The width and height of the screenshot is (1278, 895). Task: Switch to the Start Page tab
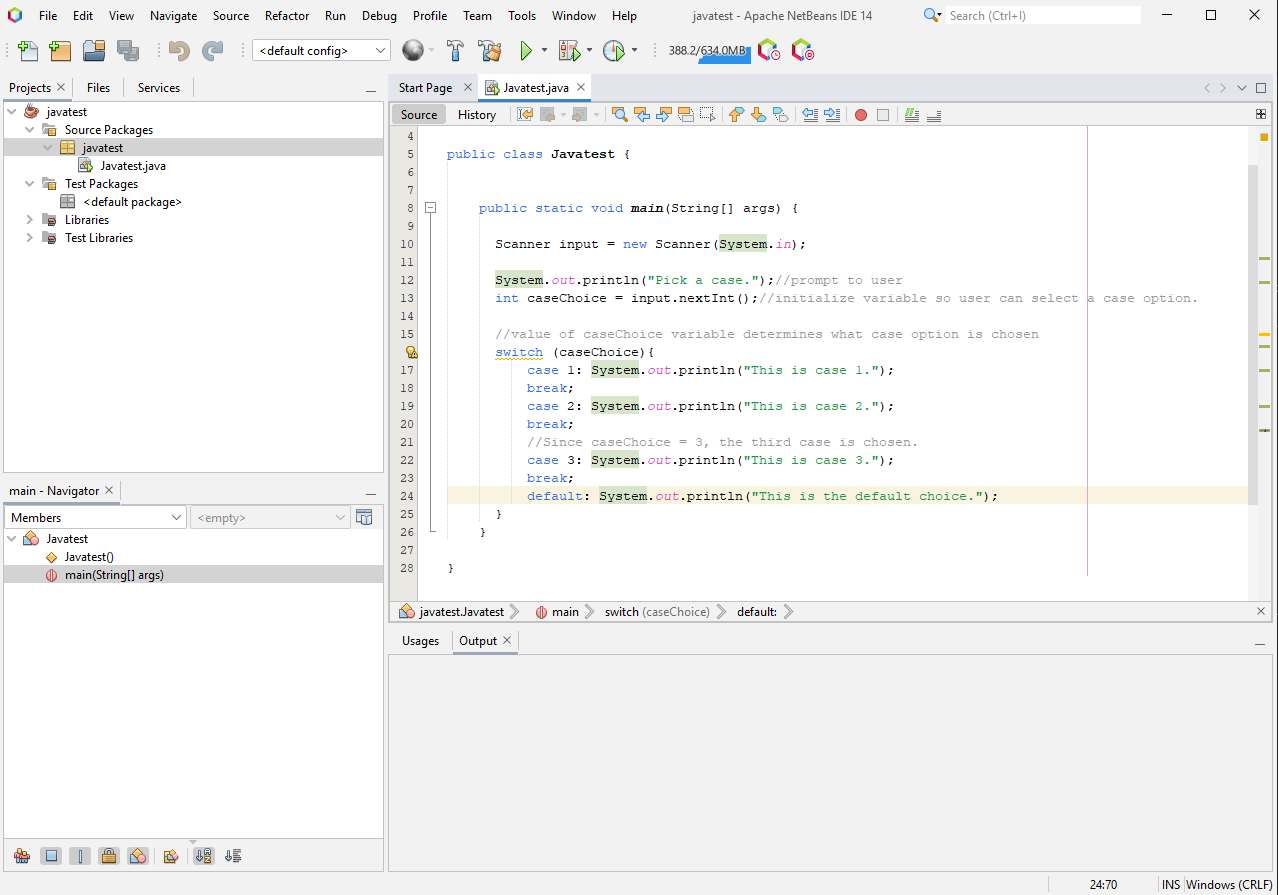[425, 88]
